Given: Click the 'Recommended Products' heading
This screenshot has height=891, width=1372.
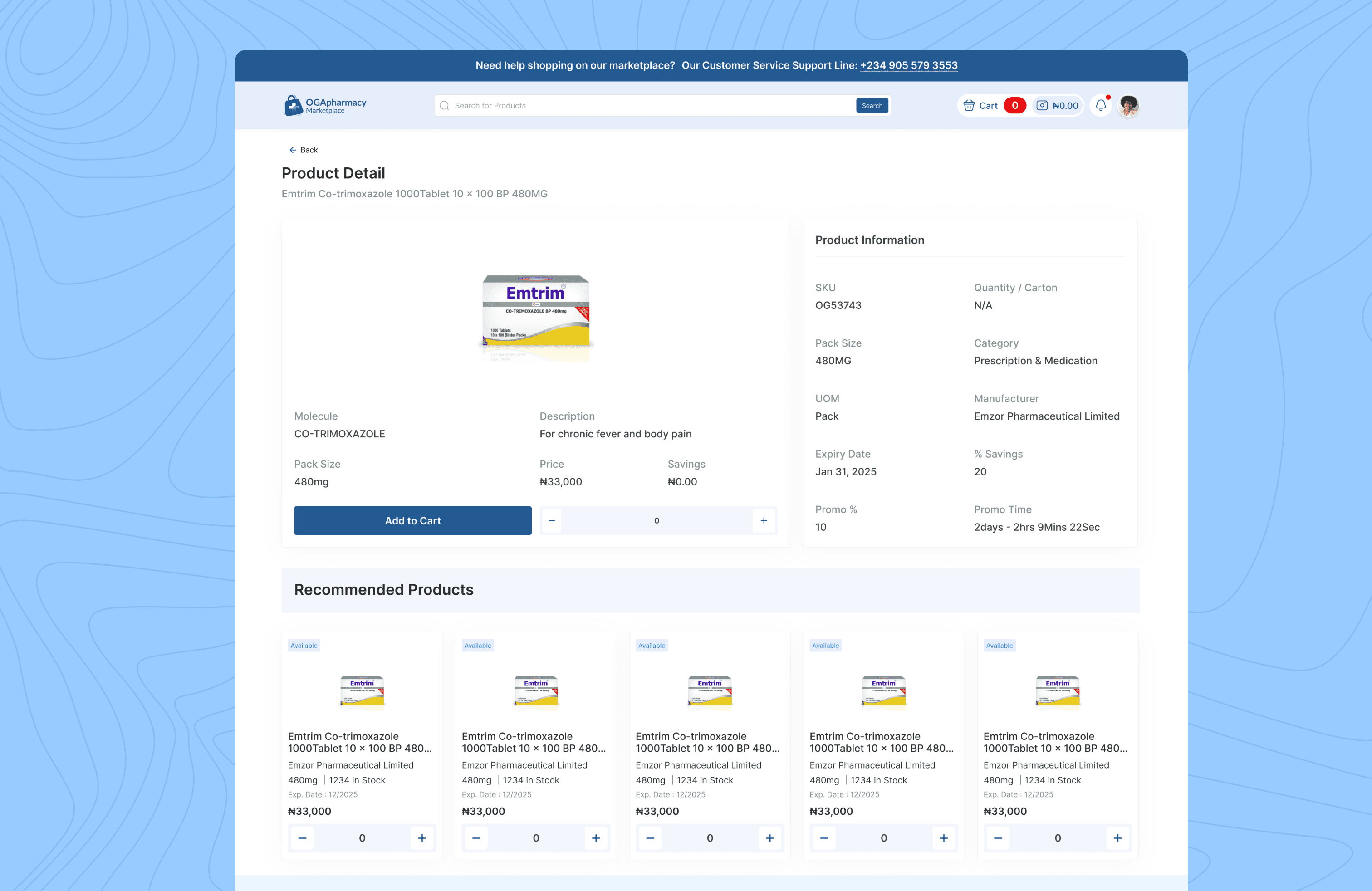Looking at the screenshot, I should pyautogui.click(x=384, y=590).
